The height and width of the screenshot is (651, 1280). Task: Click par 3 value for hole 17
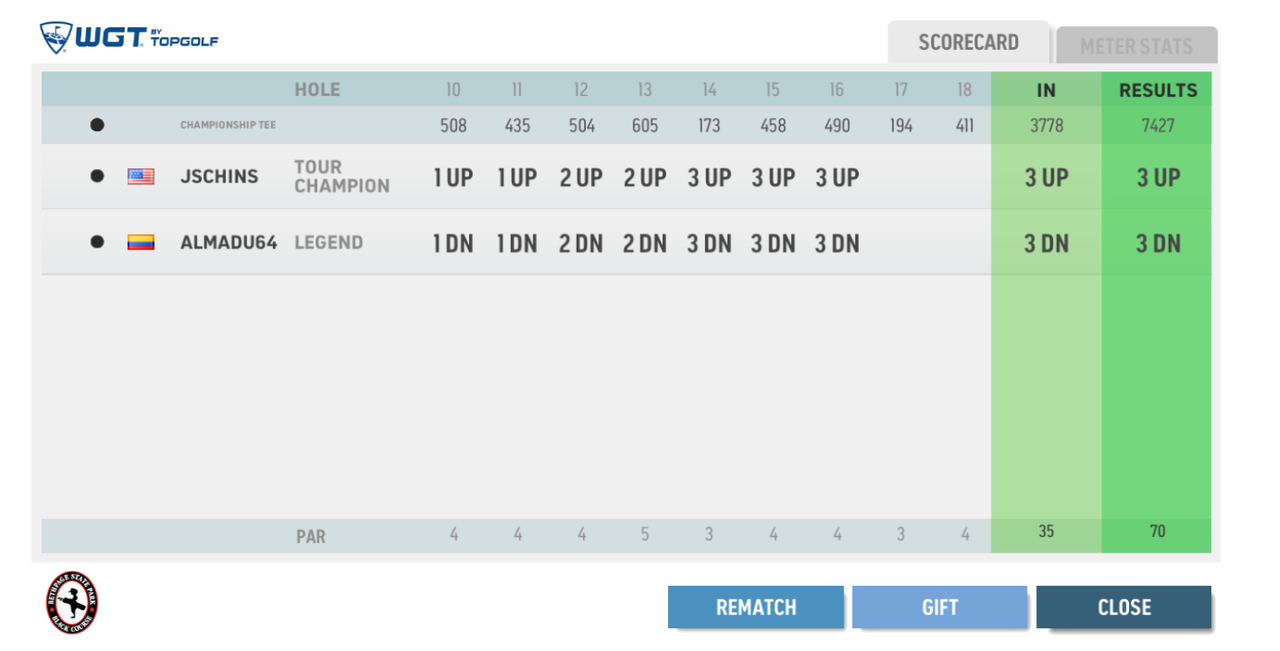click(x=901, y=535)
